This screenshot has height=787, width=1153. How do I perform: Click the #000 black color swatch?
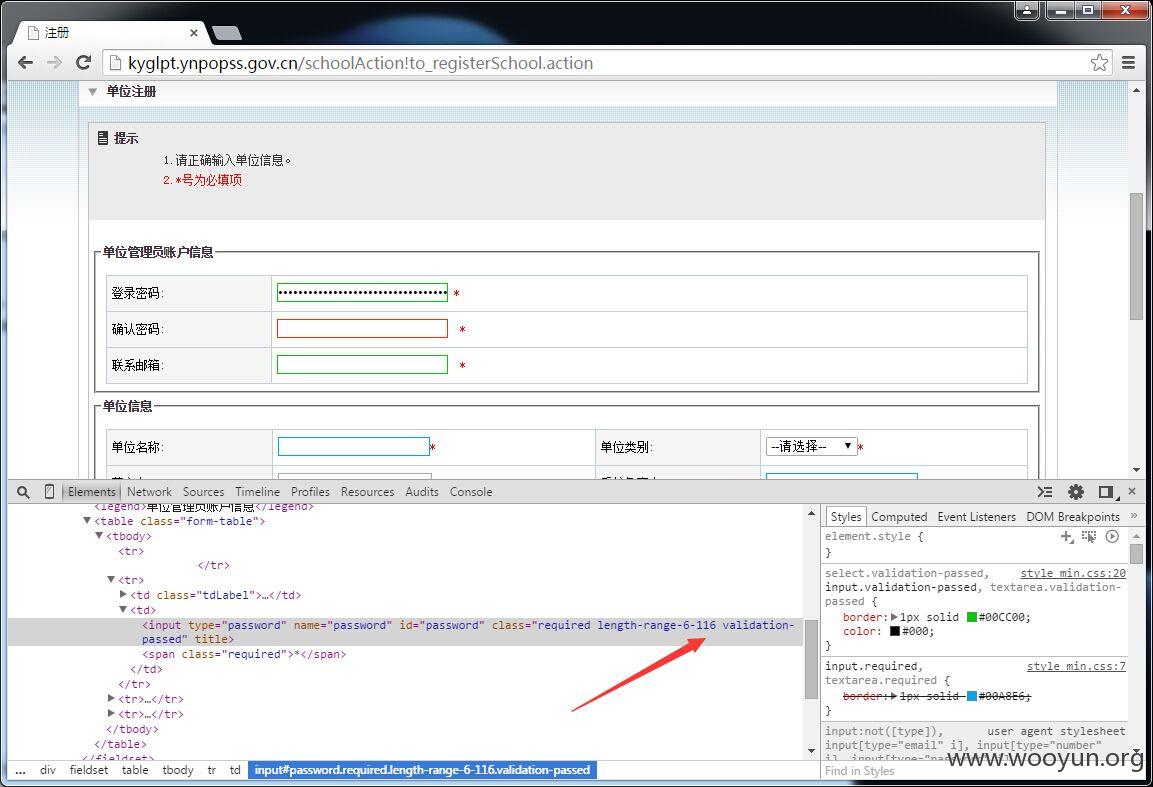(x=895, y=631)
